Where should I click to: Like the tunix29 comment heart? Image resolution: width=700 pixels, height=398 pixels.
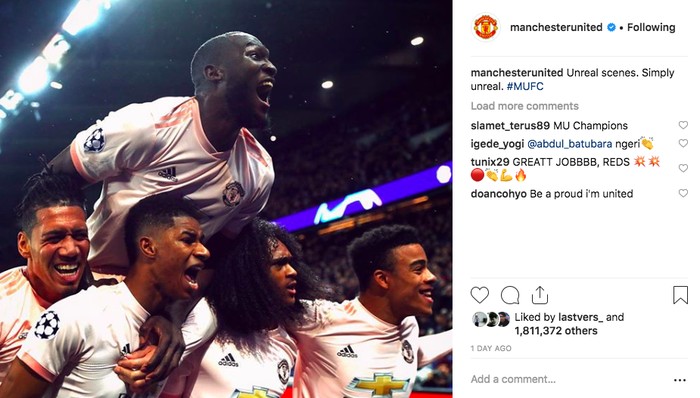pos(683,168)
